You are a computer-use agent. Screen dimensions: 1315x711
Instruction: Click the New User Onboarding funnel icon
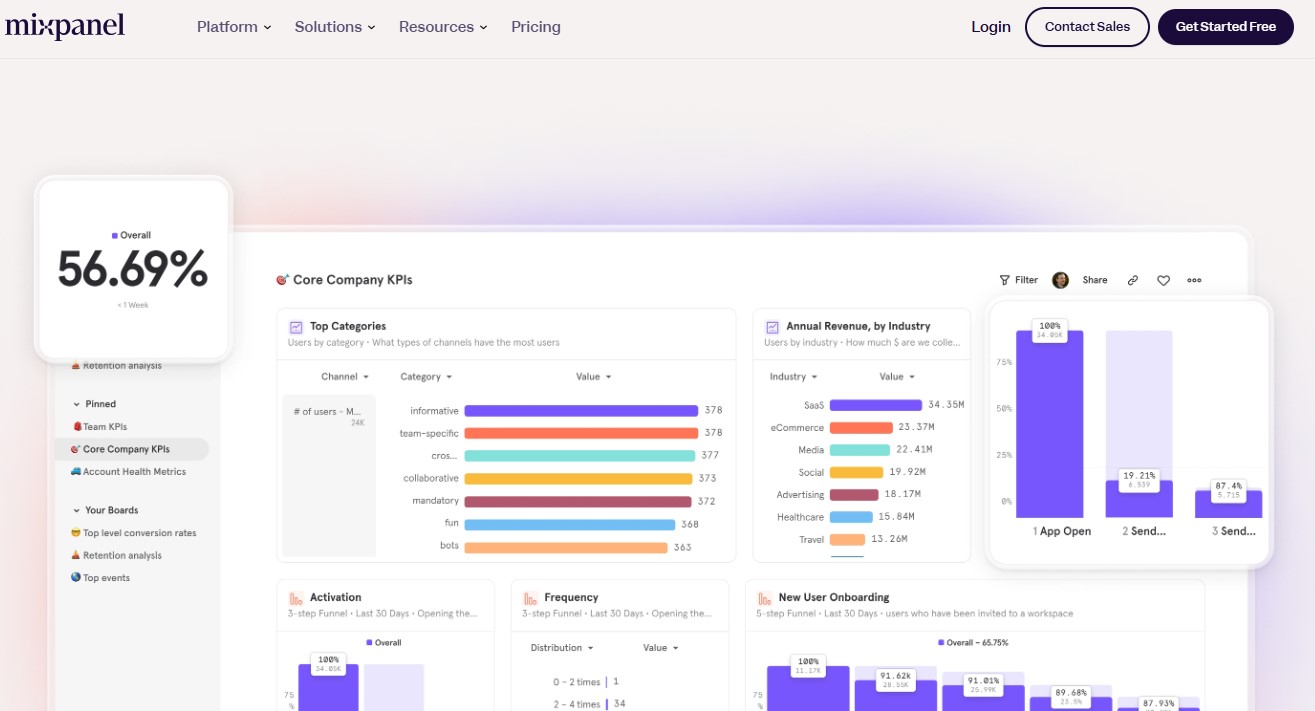tap(764, 598)
